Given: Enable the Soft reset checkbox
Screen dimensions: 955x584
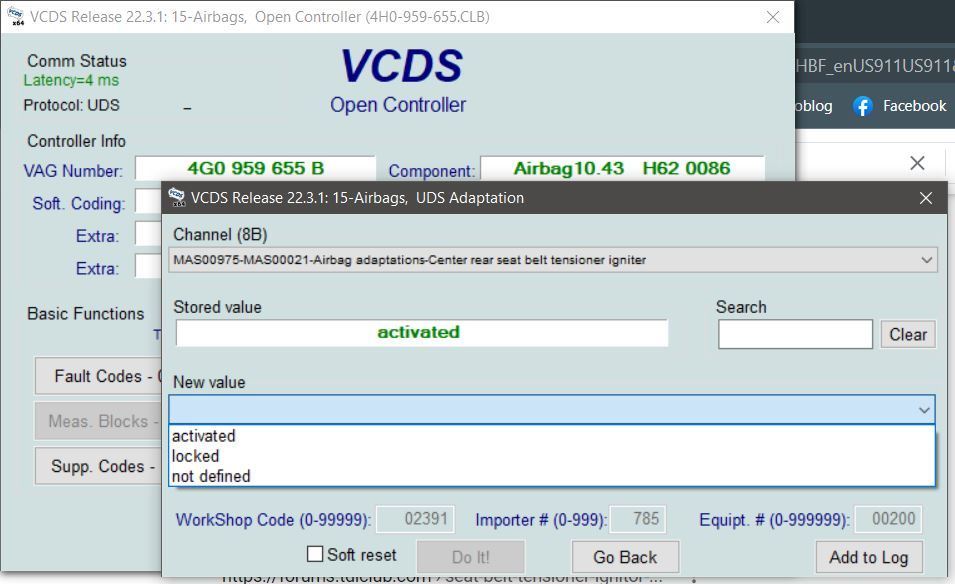Looking at the screenshot, I should coord(315,554).
